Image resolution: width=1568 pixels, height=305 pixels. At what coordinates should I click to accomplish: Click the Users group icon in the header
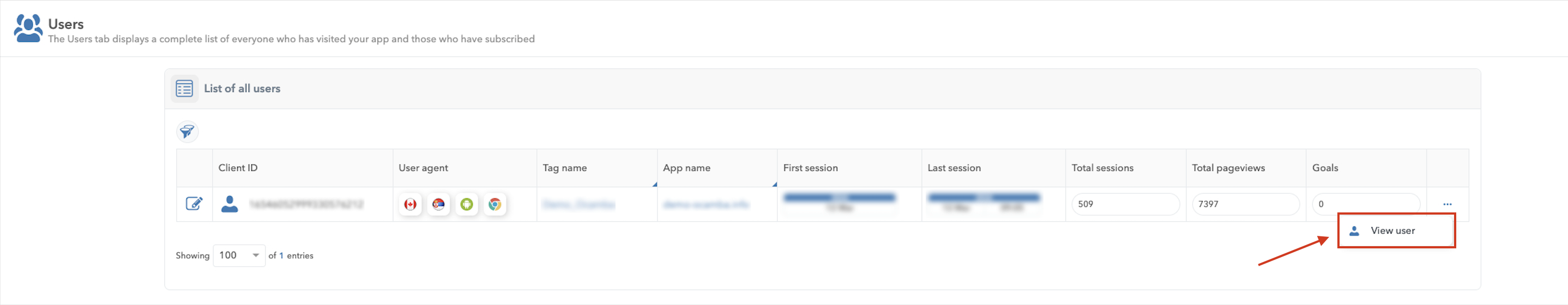tap(28, 28)
